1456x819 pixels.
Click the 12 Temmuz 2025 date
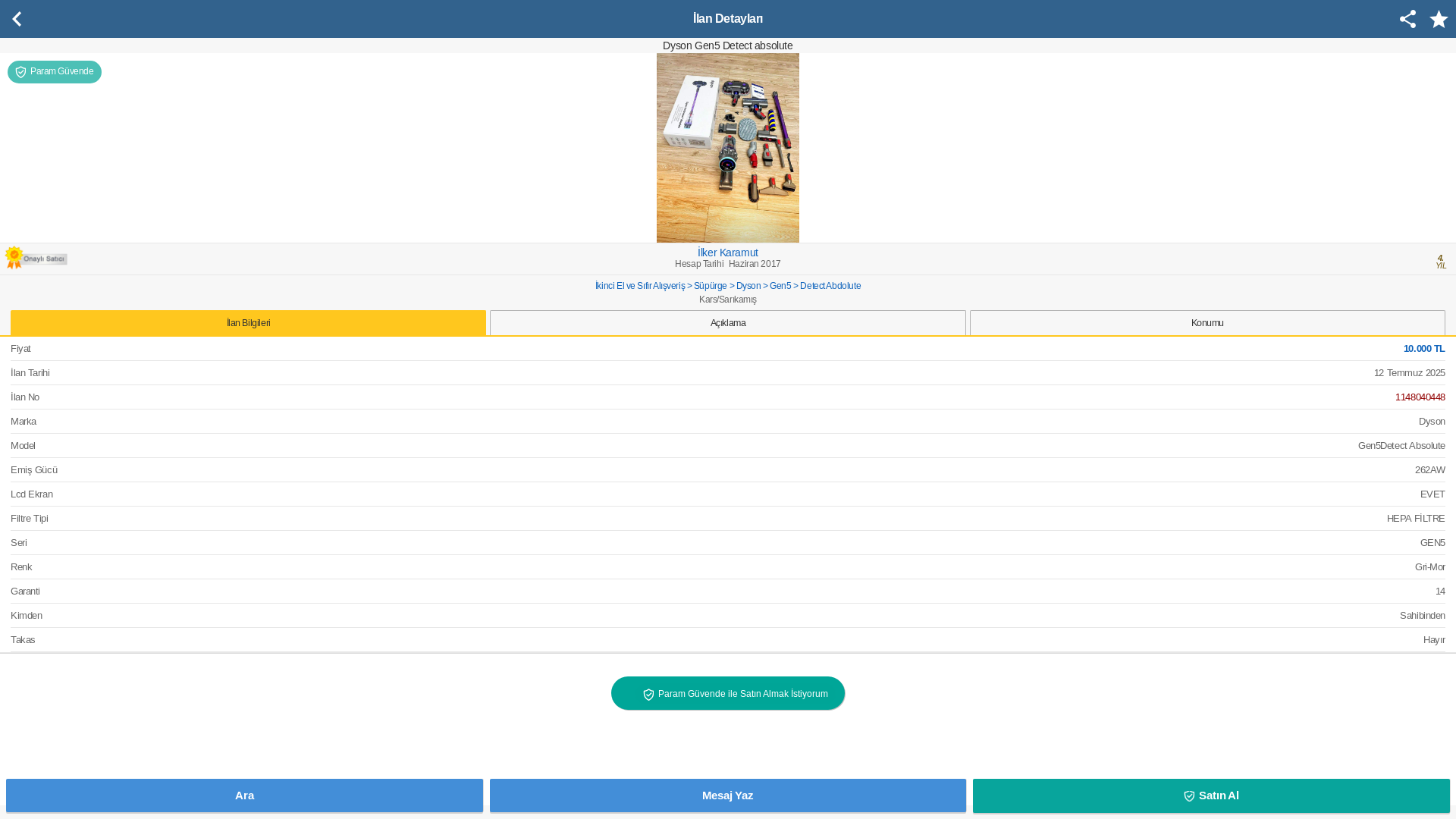1410,373
